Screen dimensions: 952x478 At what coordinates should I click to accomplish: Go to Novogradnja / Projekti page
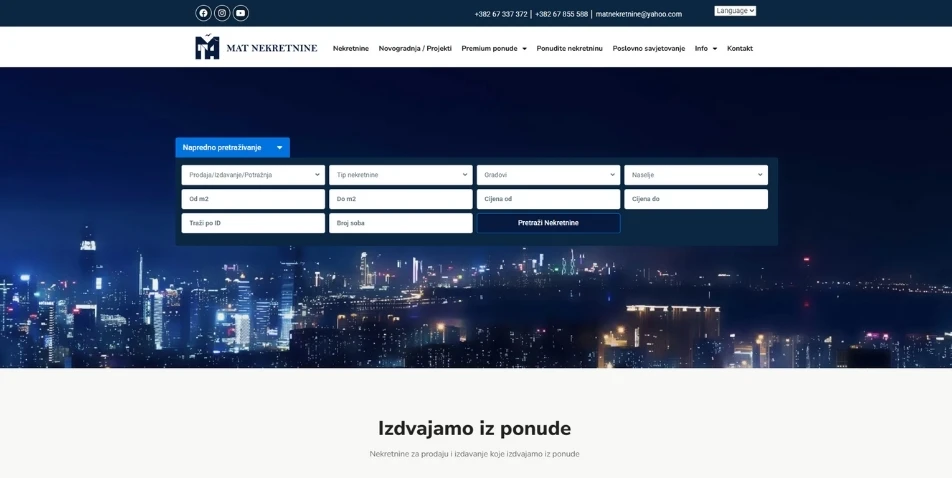point(415,48)
